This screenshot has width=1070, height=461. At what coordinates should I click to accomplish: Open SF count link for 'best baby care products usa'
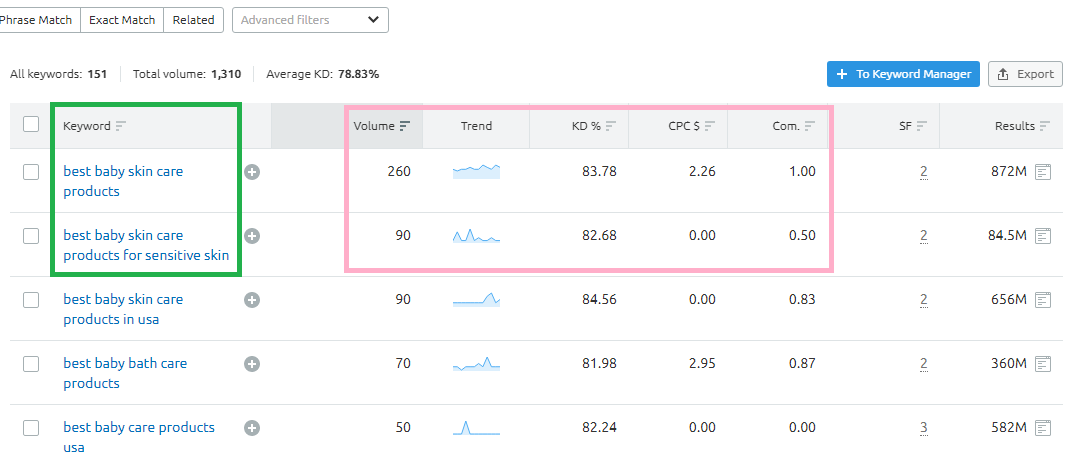(923, 428)
